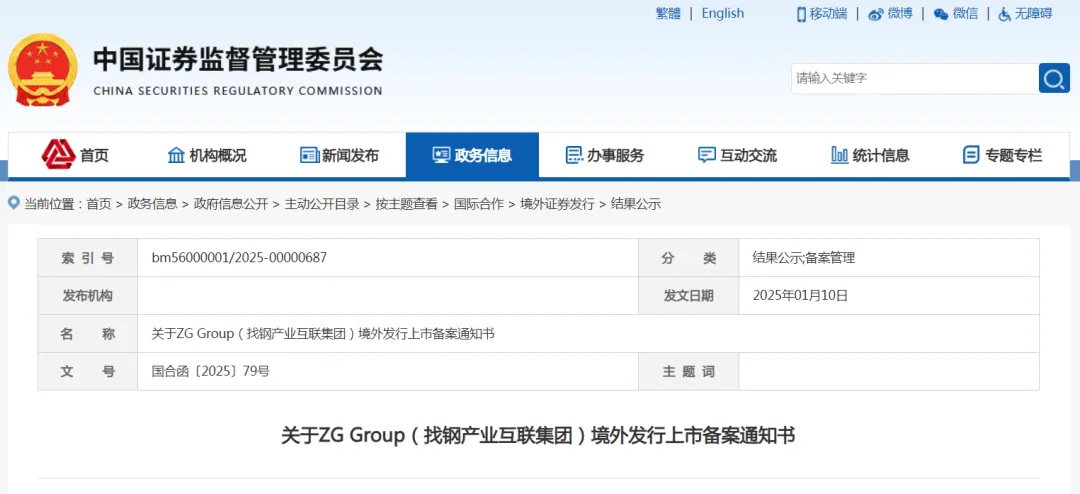This screenshot has width=1080, height=494.
Task: Click the CSRC national emblem logo
Action: tap(42, 70)
